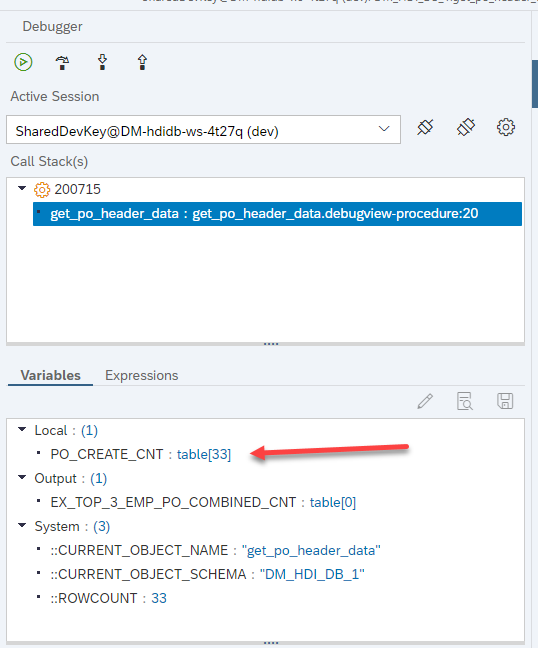Click the attach debugger plug icon
538x648 pixels.
425,127
